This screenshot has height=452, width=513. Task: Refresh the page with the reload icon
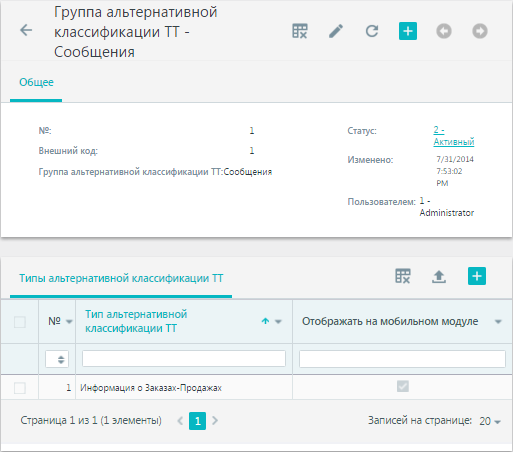coord(372,31)
